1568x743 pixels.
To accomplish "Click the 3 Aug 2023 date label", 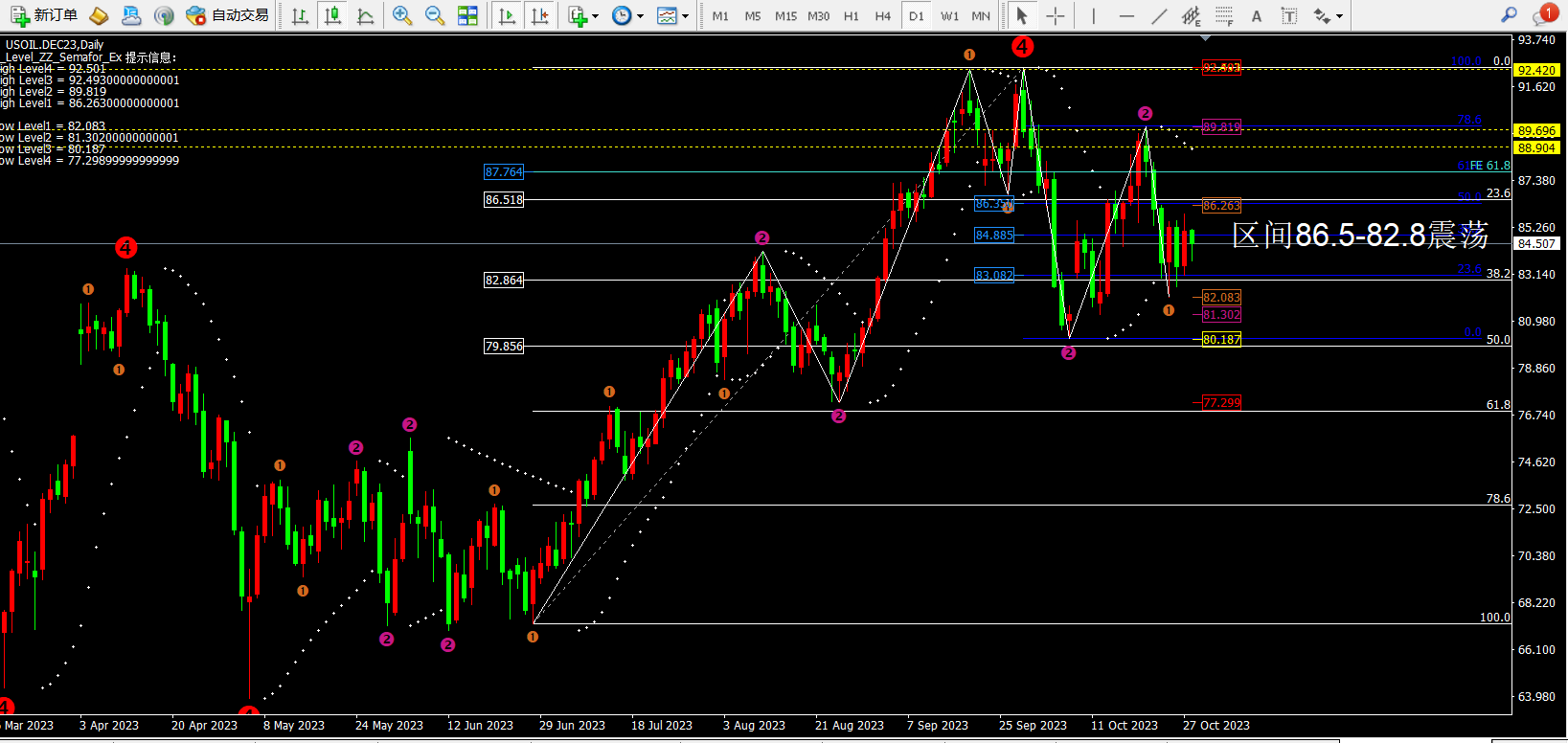I will tap(754, 726).
